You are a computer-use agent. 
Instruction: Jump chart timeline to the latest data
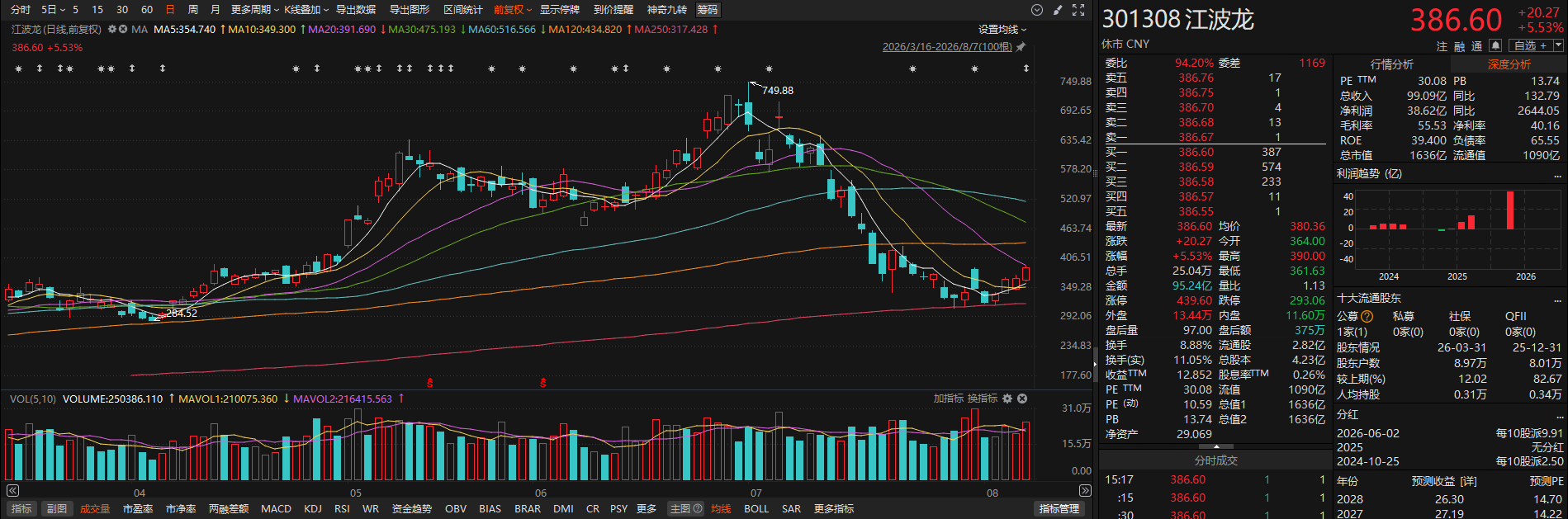coord(1085,491)
